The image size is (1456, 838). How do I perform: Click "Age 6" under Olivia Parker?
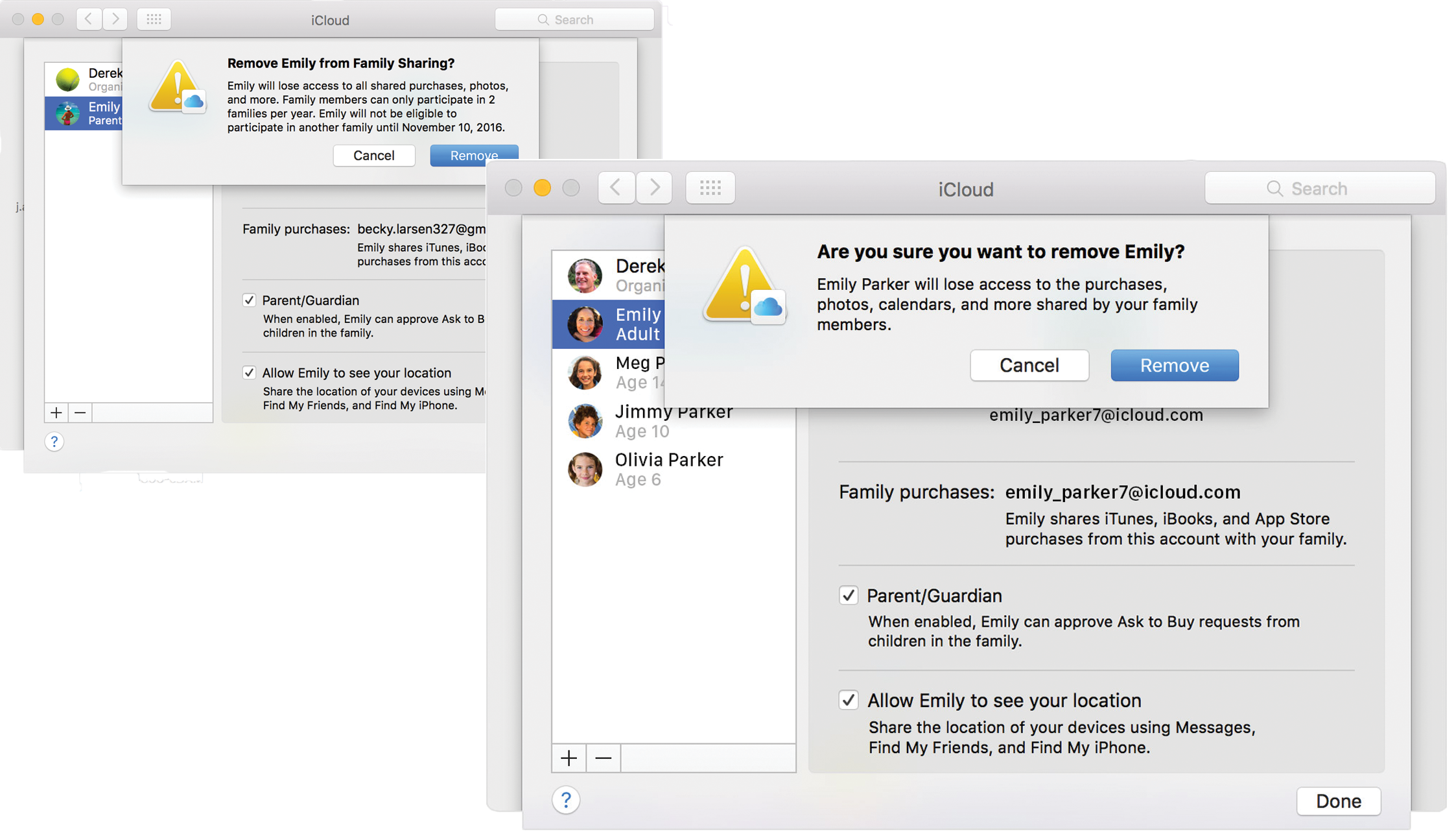point(638,479)
